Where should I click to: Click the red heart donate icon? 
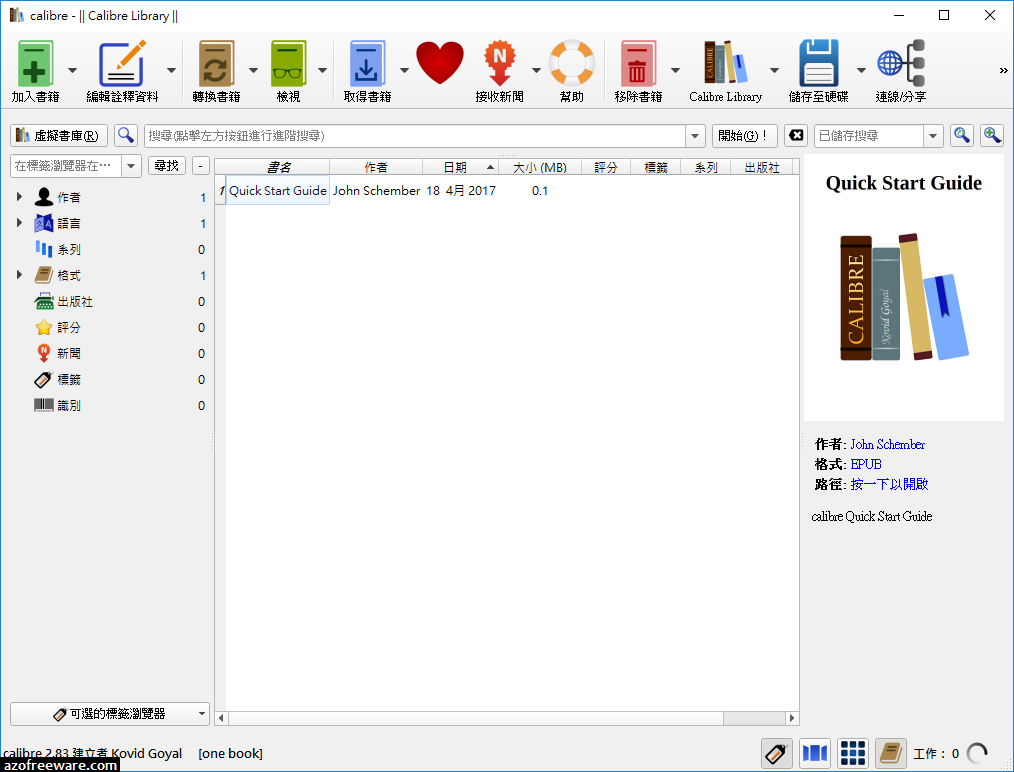click(x=440, y=63)
